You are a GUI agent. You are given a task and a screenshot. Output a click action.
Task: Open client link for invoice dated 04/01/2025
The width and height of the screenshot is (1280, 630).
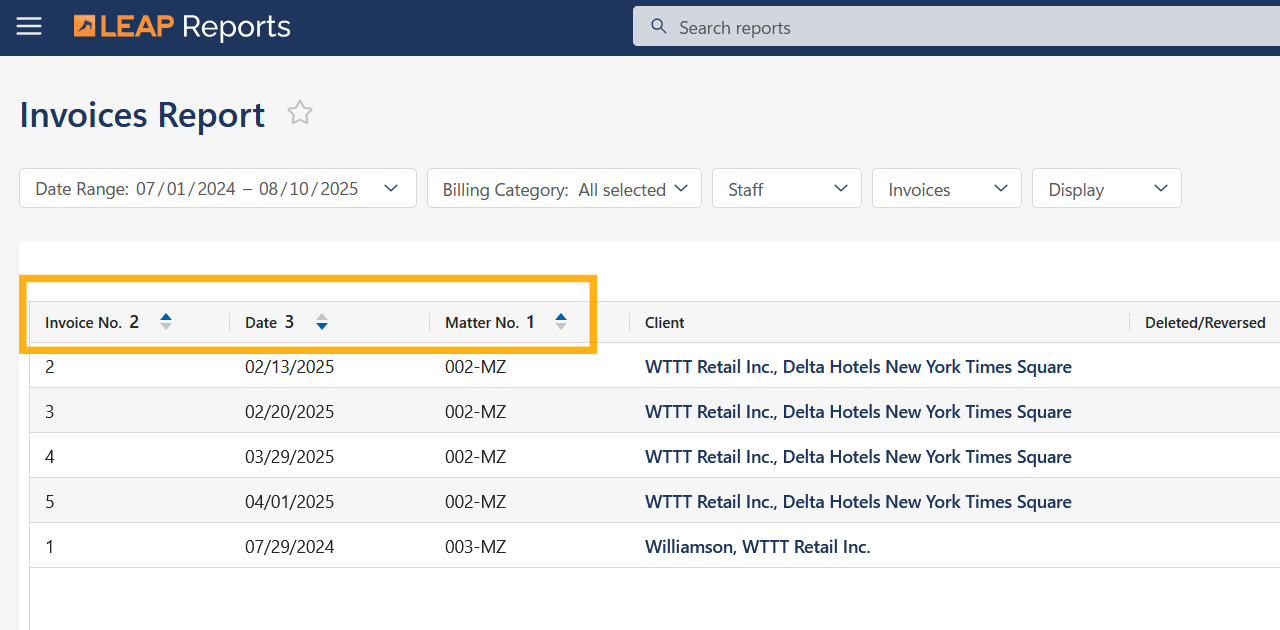pos(857,502)
